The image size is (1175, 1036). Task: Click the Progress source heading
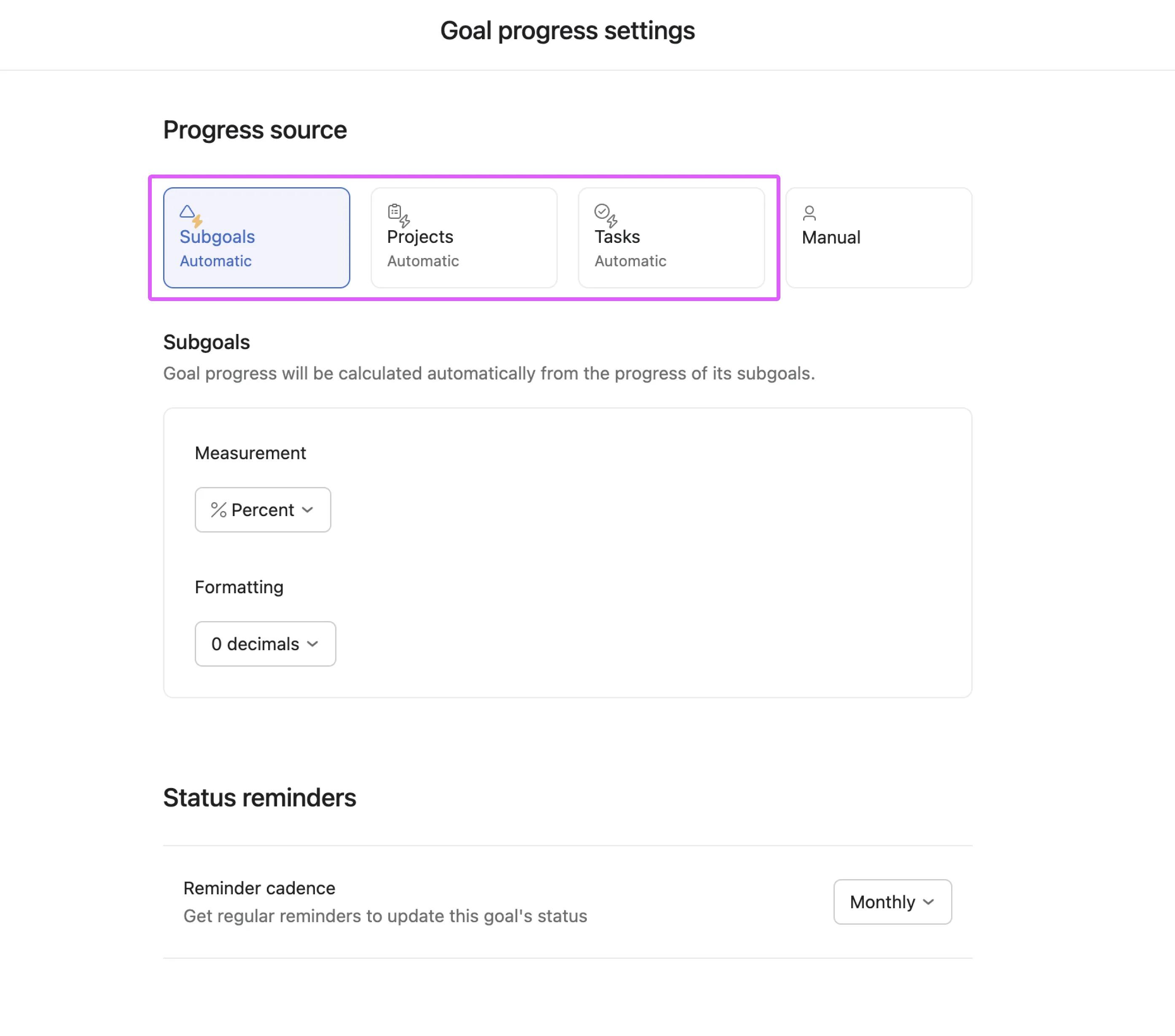point(255,130)
